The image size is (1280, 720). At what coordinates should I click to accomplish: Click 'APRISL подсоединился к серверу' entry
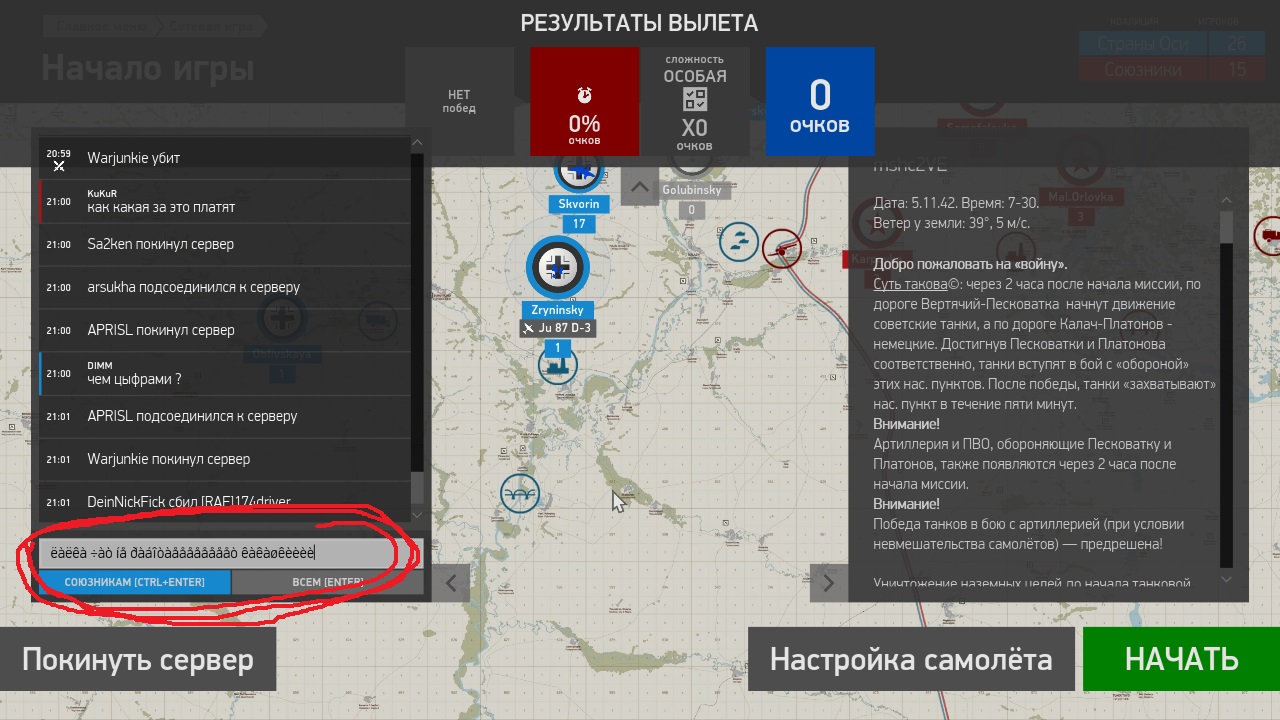(x=224, y=416)
